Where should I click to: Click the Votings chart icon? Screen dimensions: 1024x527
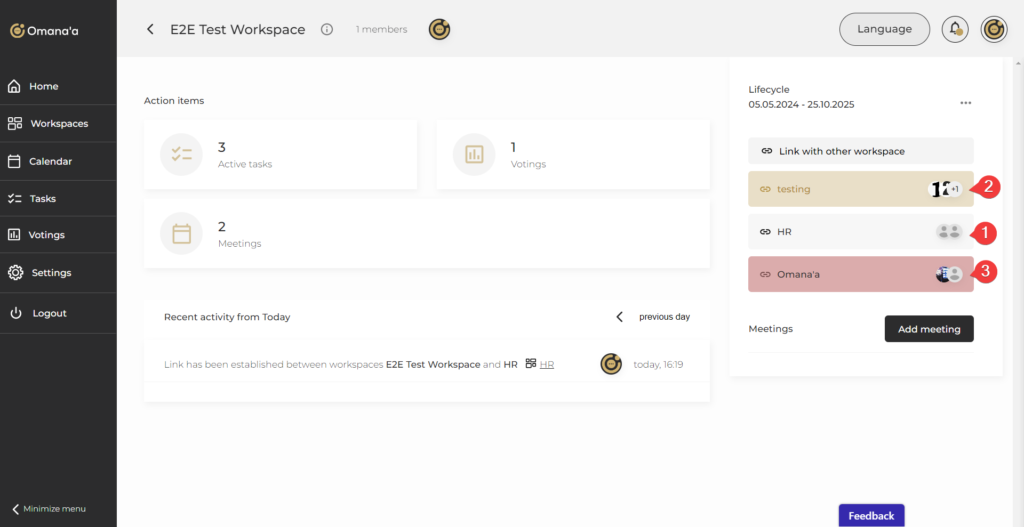tap(474, 154)
